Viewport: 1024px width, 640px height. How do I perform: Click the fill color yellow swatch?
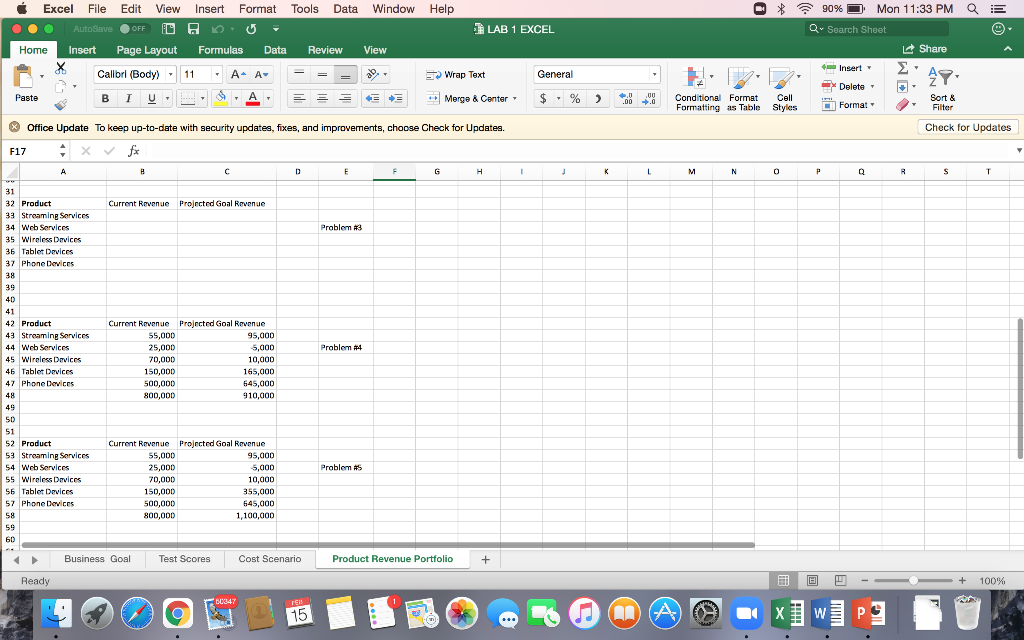click(221, 99)
